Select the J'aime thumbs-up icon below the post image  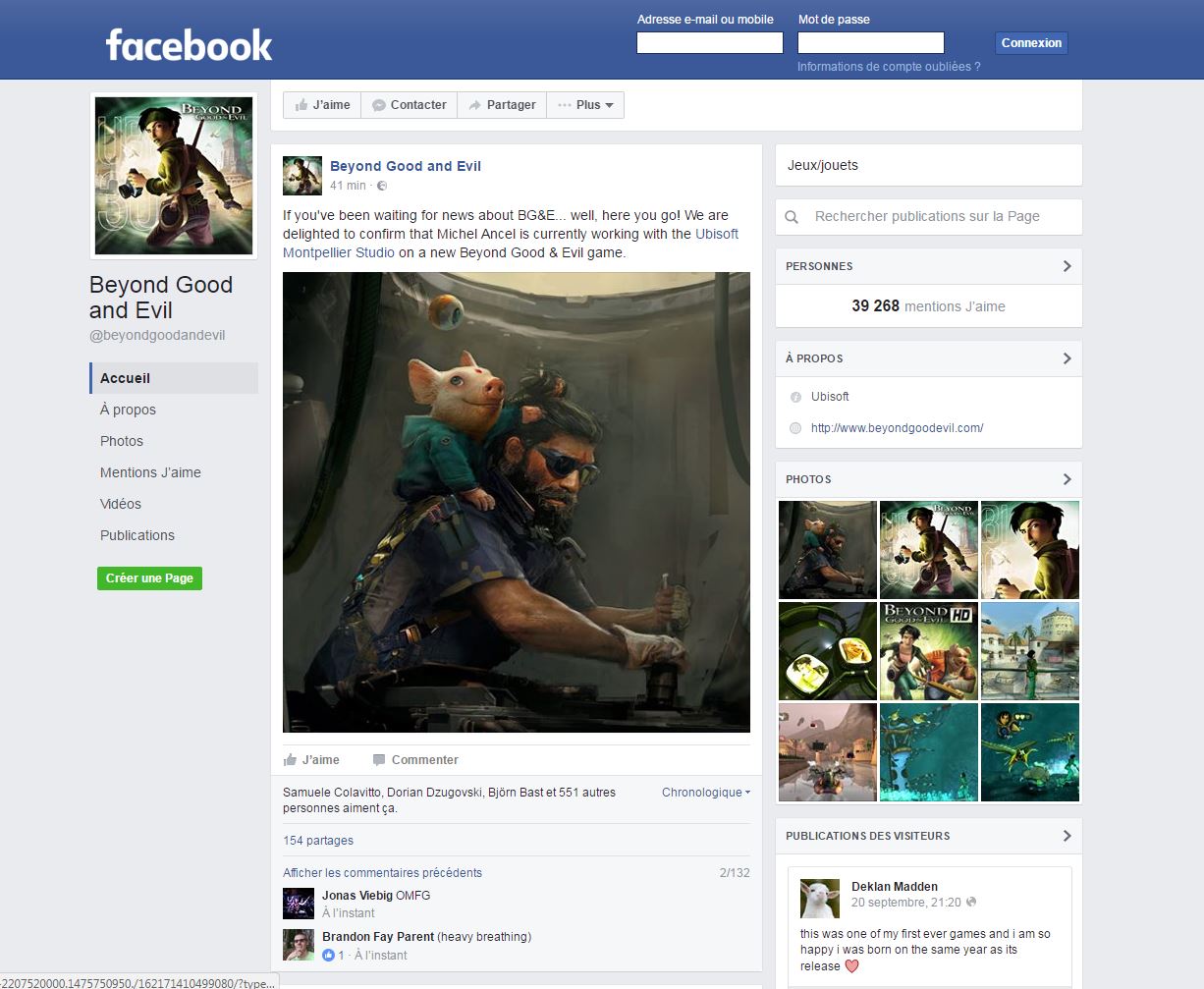pos(290,758)
